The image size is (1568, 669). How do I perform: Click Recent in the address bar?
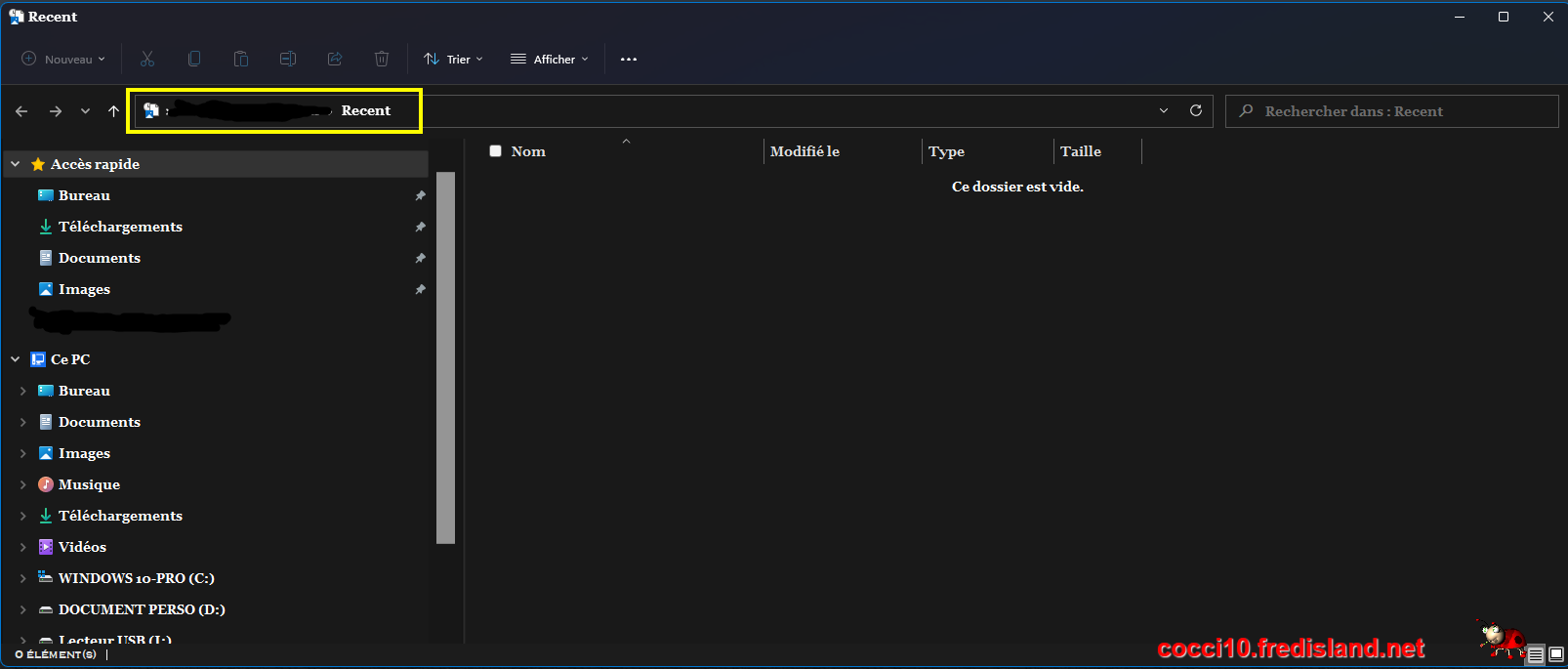(366, 110)
